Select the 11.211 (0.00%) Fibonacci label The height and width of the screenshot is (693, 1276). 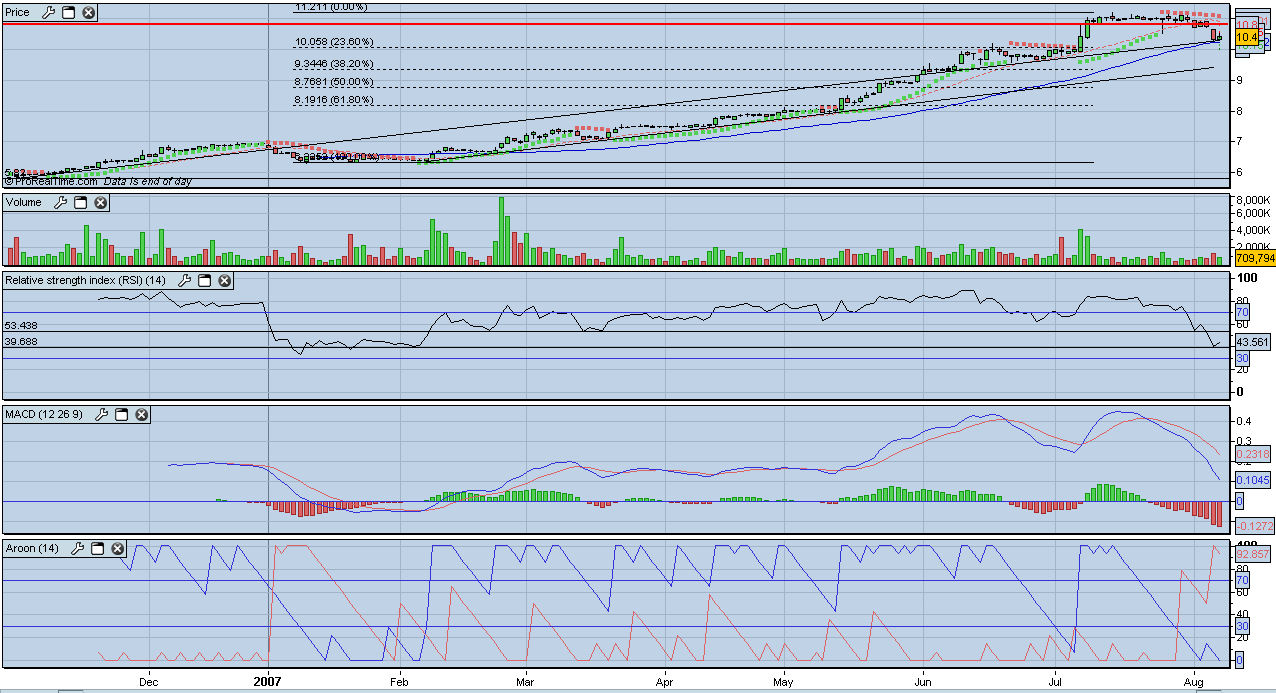pyautogui.click(x=329, y=6)
